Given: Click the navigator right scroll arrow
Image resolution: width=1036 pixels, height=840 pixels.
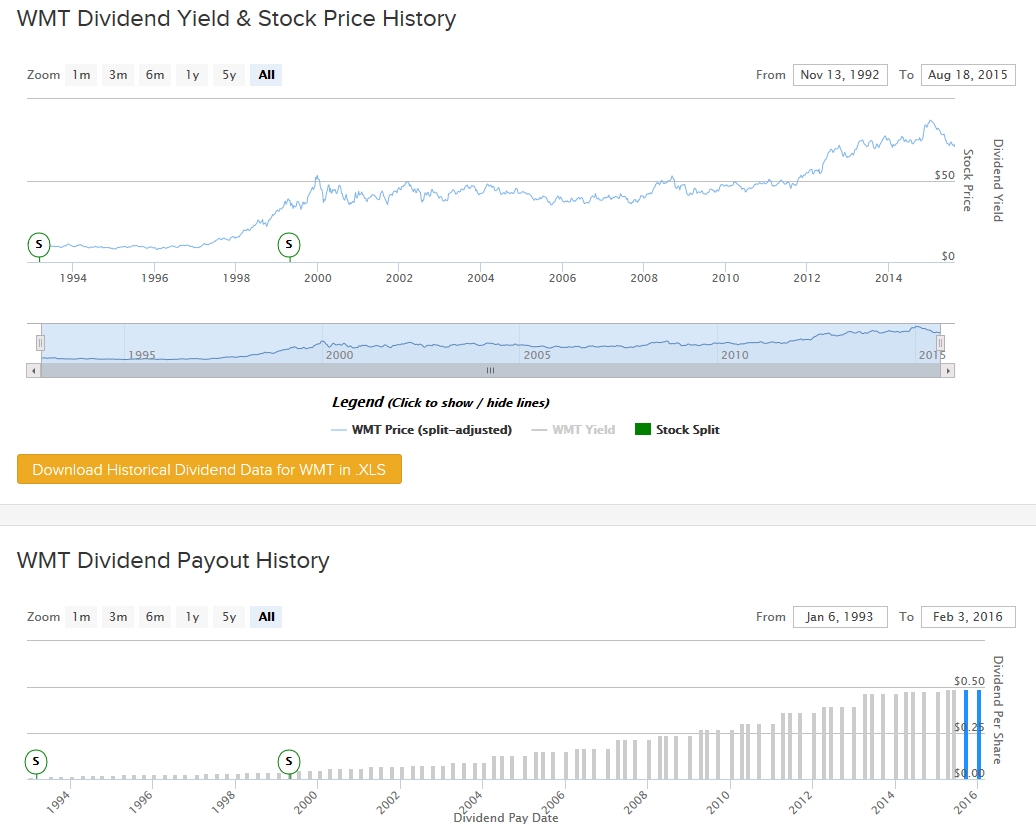Looking at the screenshot, I should pos(947,371).
